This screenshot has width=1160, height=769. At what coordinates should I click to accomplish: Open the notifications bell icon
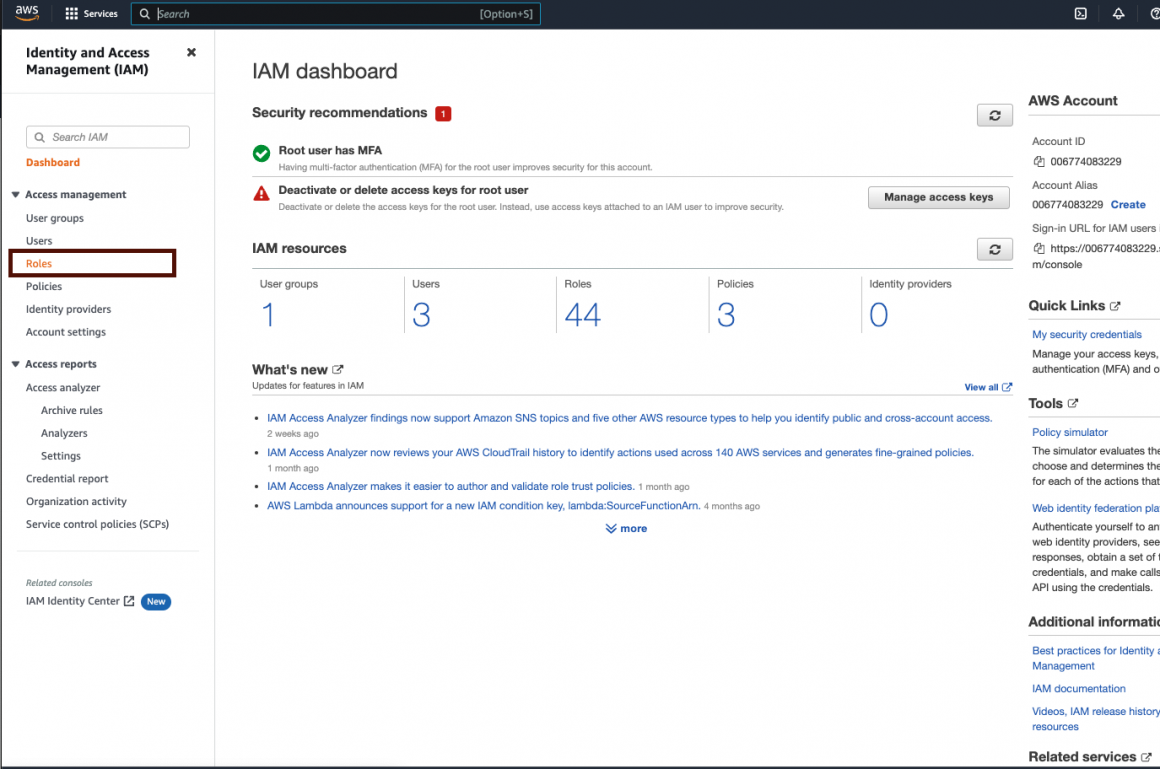1118,14
